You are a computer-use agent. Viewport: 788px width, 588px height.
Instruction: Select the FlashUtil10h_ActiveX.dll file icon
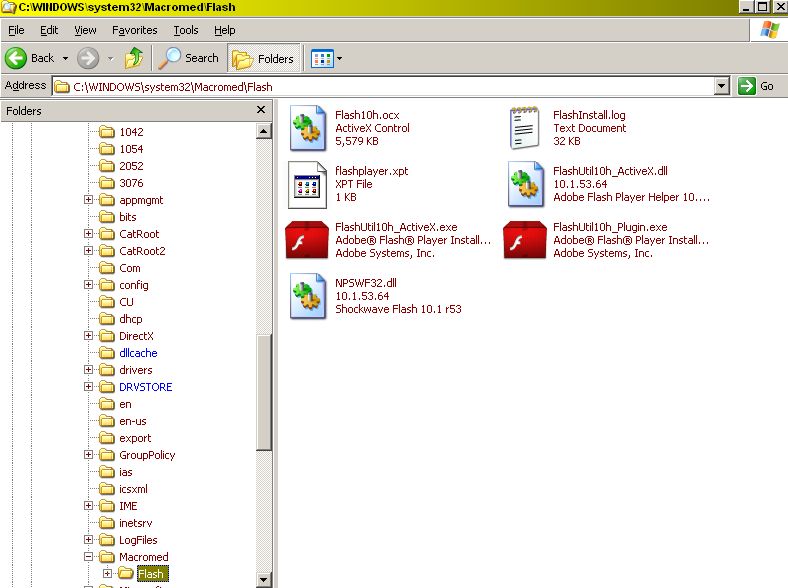tap(526, 184)
